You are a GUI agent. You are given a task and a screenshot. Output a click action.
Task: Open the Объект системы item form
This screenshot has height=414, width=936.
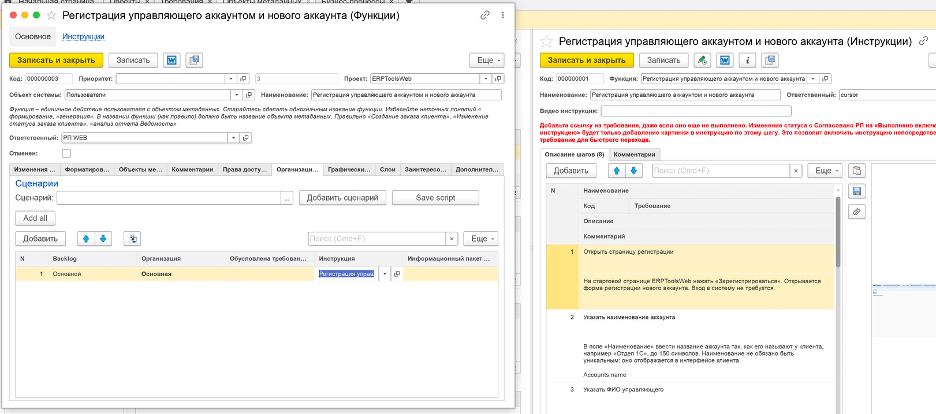(x=249, y=95)
